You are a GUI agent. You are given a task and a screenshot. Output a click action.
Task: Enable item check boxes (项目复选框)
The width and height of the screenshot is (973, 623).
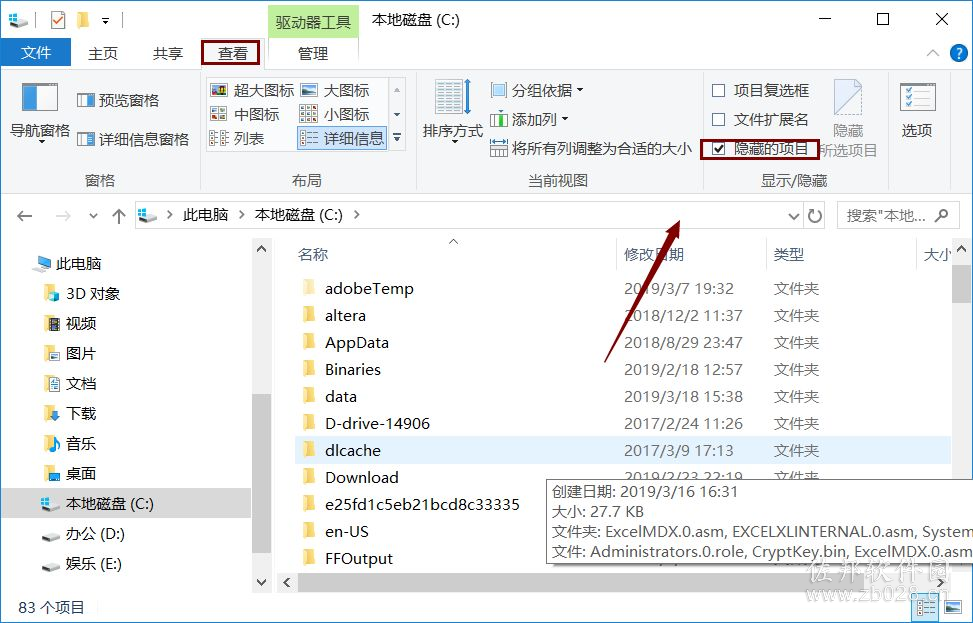(760, 91)
